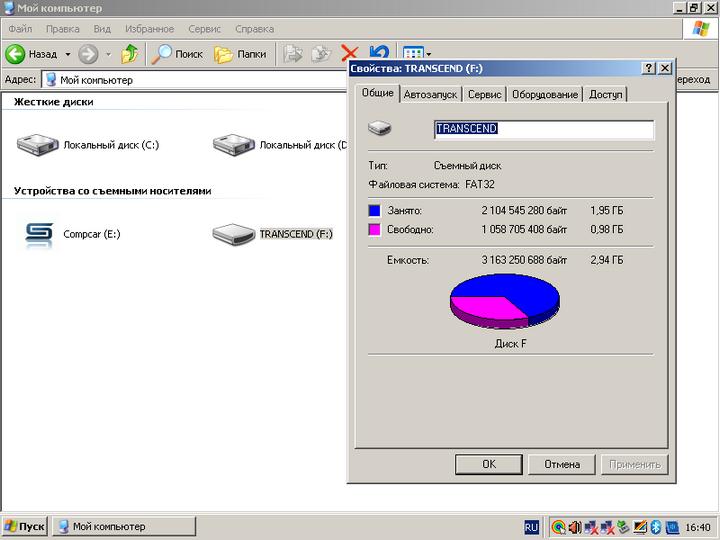Click the blue Занято color swatch
720x540 pixels.
(375, 211)
